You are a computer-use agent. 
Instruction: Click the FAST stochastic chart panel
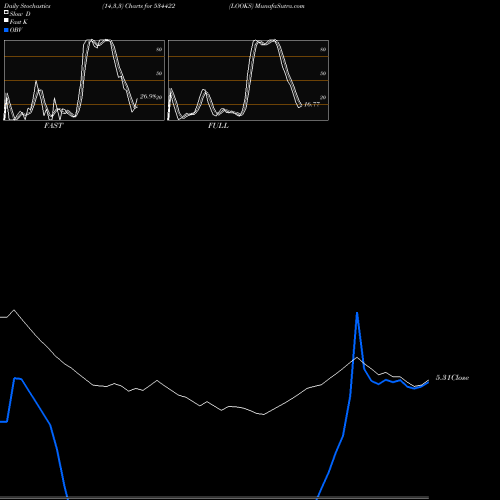84,80
